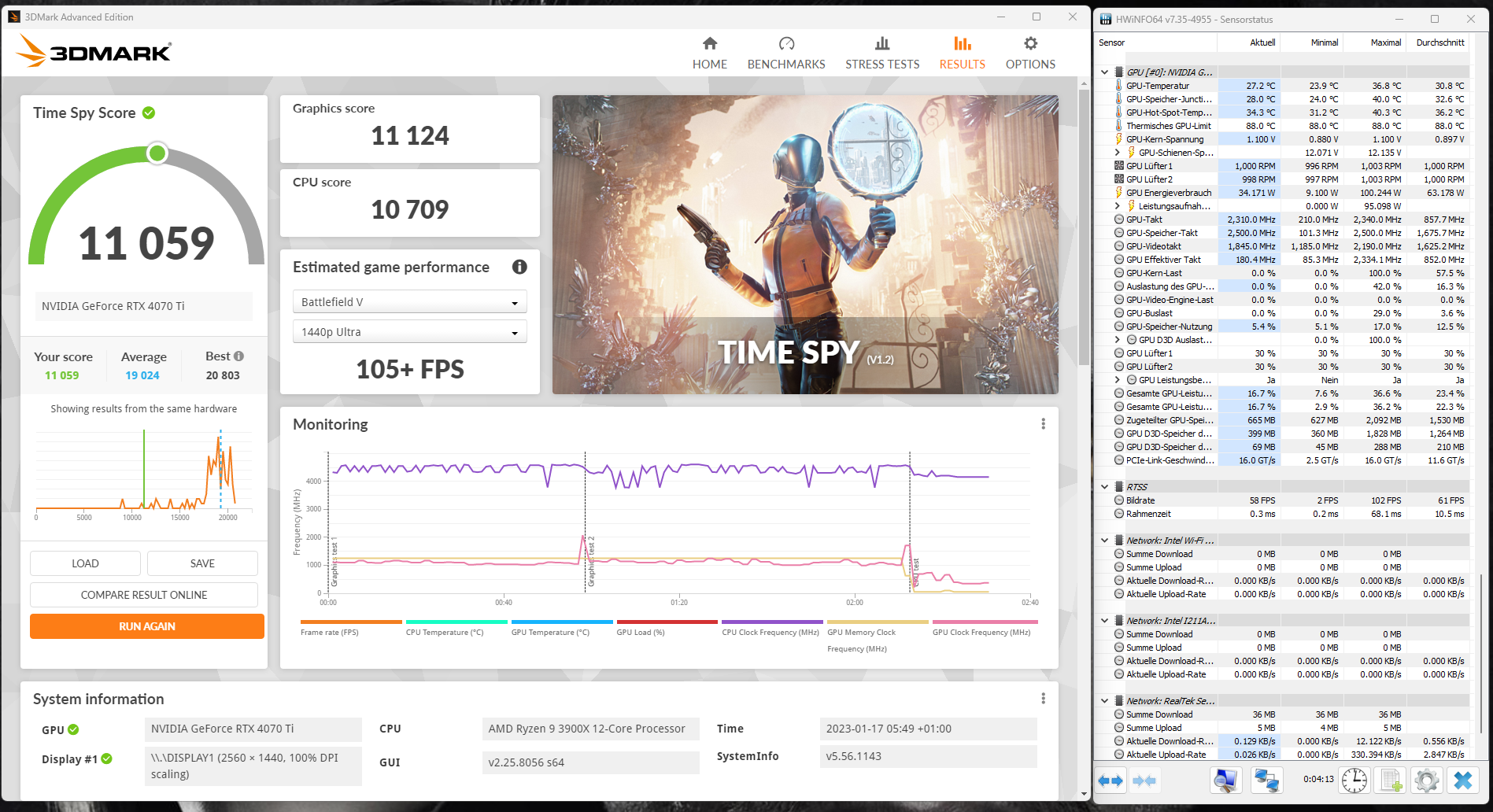The width and height of the screenshot is (1493, 812).
Task: Click the monitor with magnifier icon in HWiNFO
Action: [x=1225, y=780]
